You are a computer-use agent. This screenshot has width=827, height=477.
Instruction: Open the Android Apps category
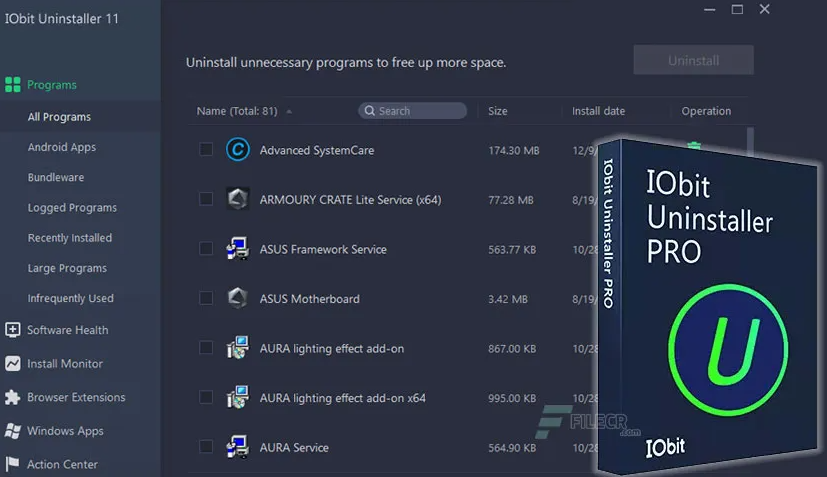point(62,147)
